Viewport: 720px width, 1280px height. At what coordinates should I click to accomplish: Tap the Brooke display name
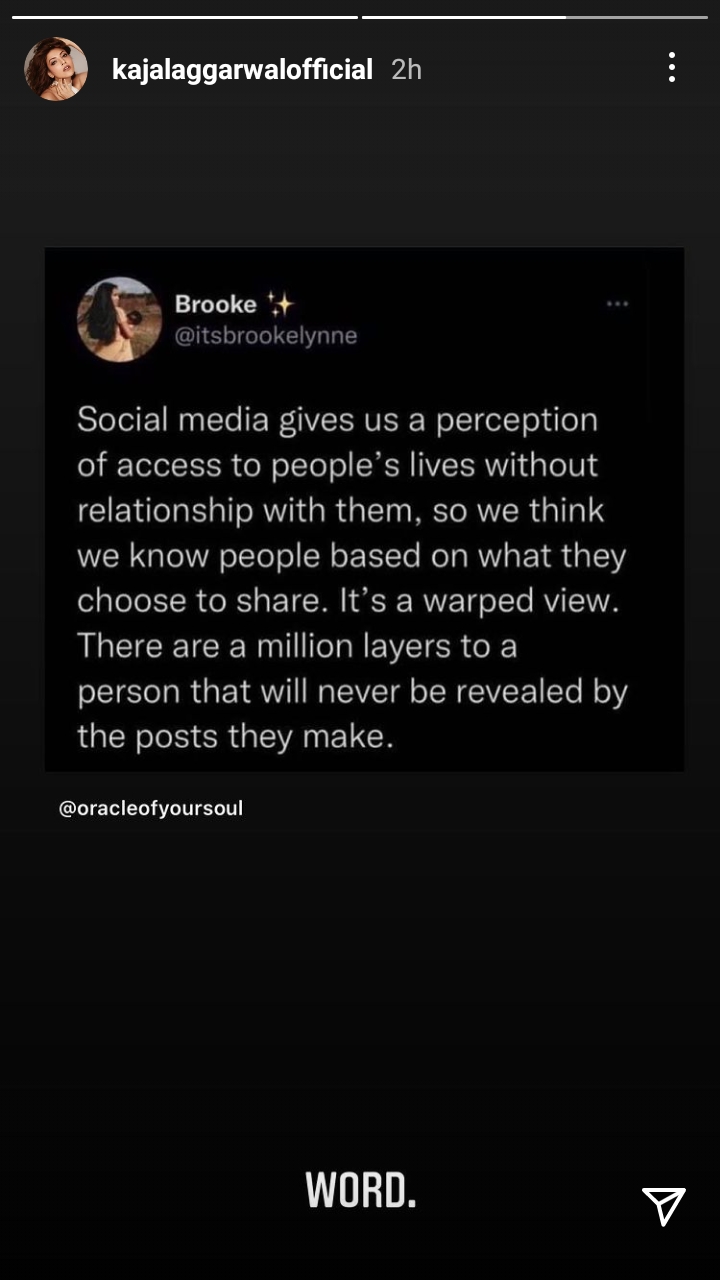coord(216,304)
